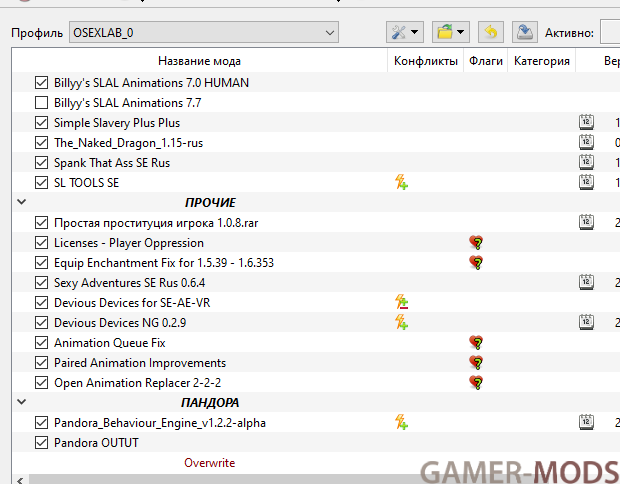620x484 pixels.
Task: Click the conflict lightning icon for SL TOOLS SE
Action: (401, 182)
